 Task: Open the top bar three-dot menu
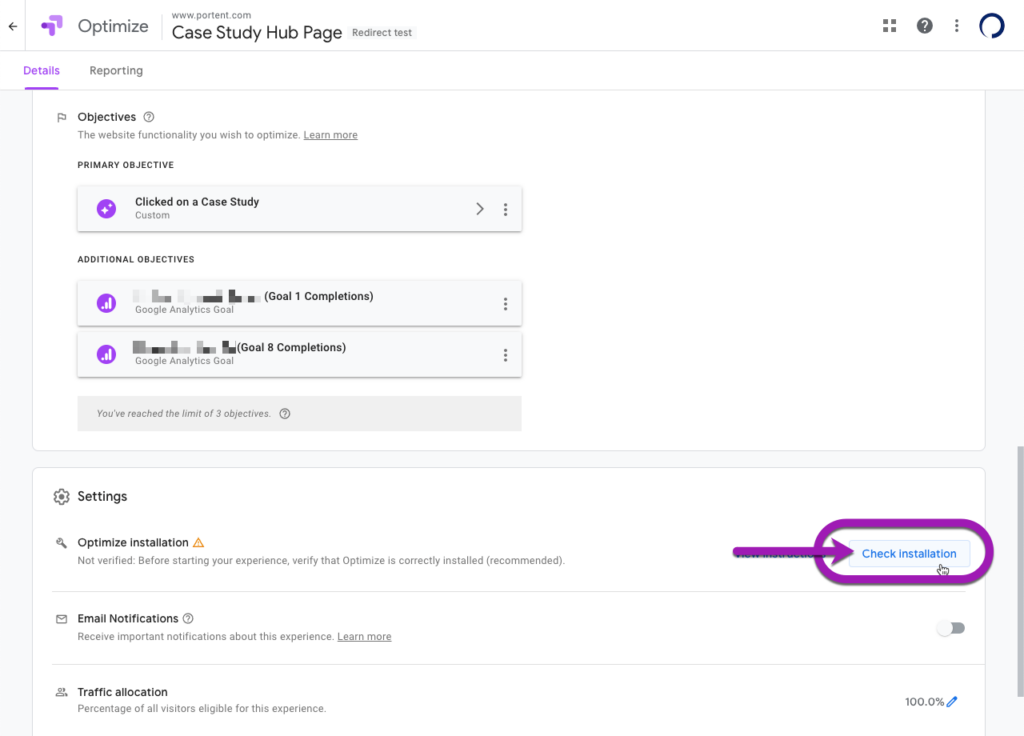(x=957, y=25)
